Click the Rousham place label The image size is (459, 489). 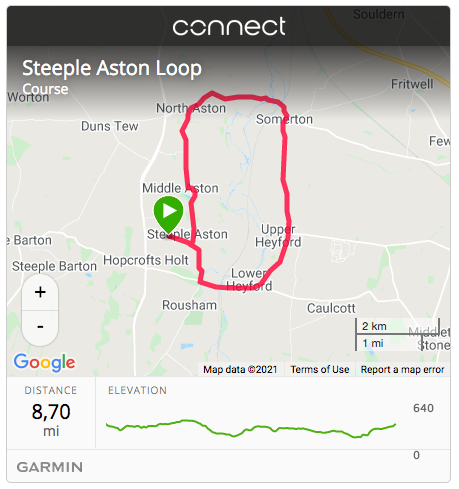click(189, 305)
